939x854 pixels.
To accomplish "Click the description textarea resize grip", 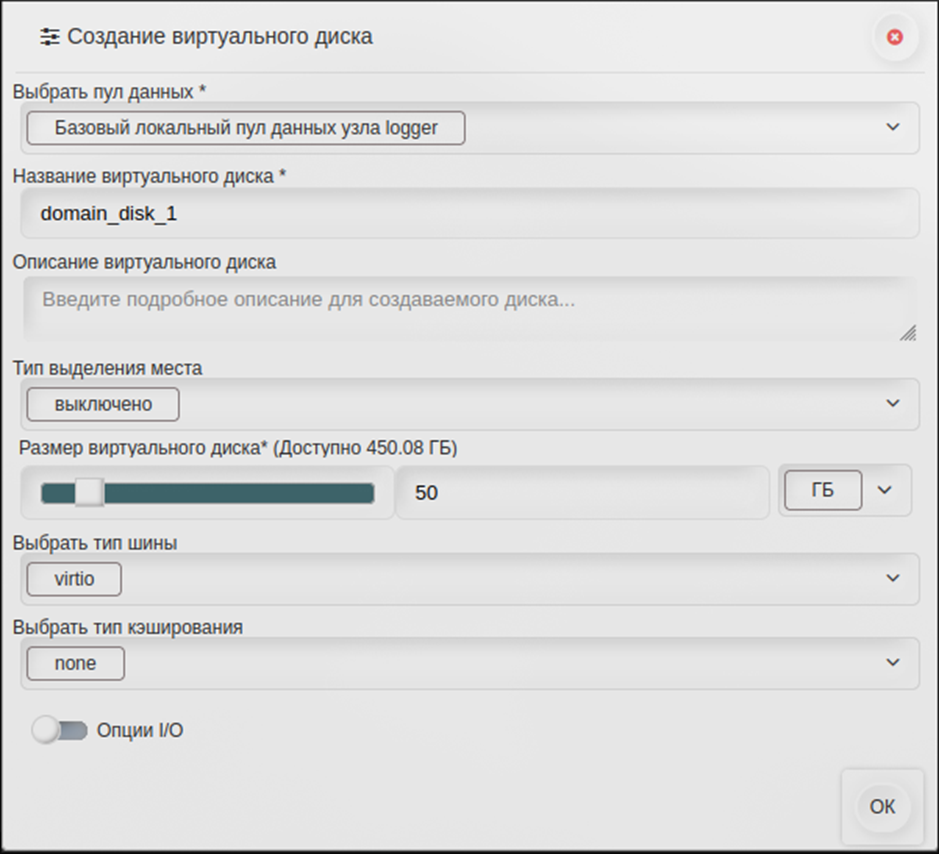I will [908, 333].
